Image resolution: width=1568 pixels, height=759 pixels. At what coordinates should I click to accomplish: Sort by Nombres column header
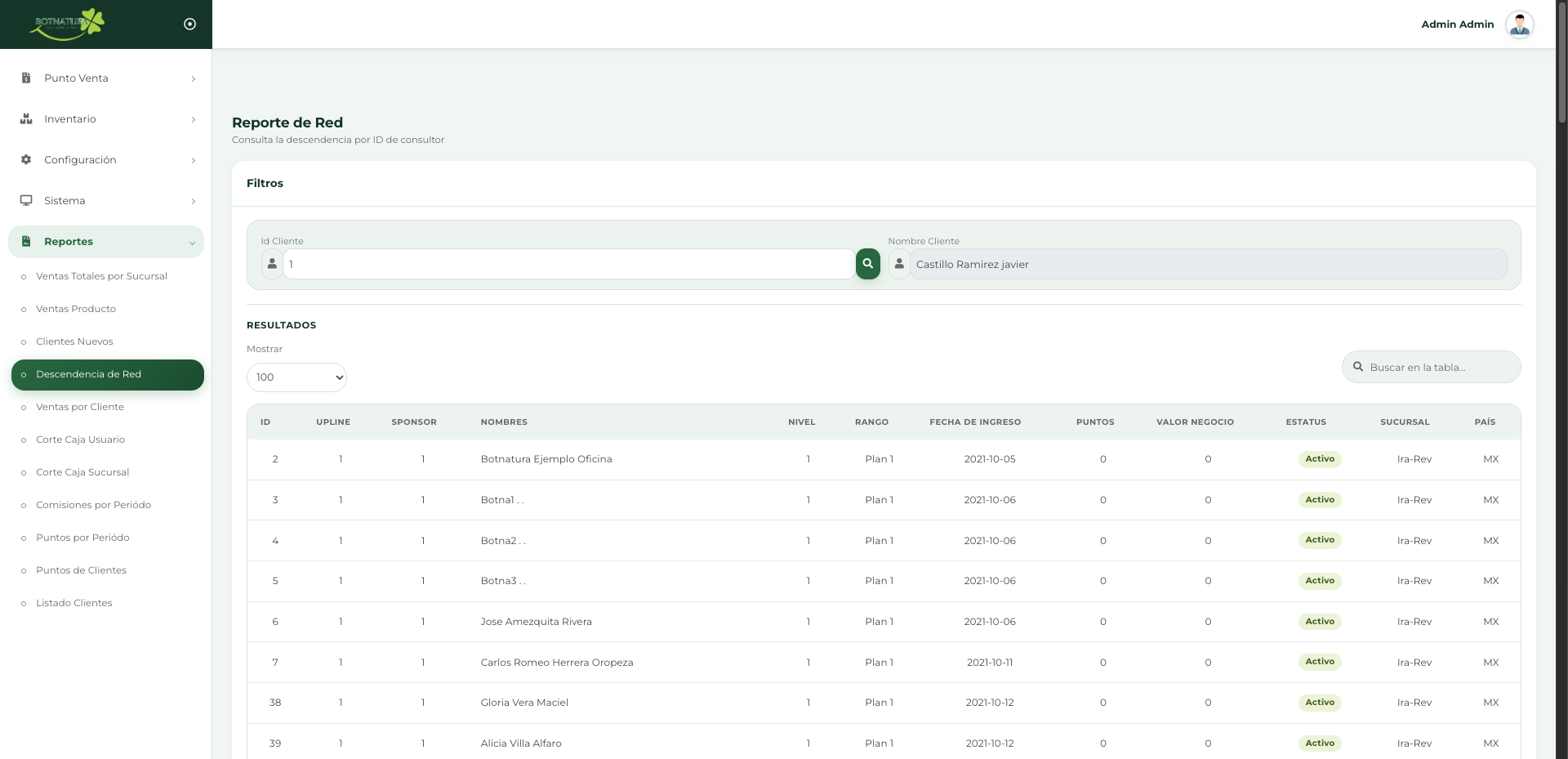pos(504,422)
